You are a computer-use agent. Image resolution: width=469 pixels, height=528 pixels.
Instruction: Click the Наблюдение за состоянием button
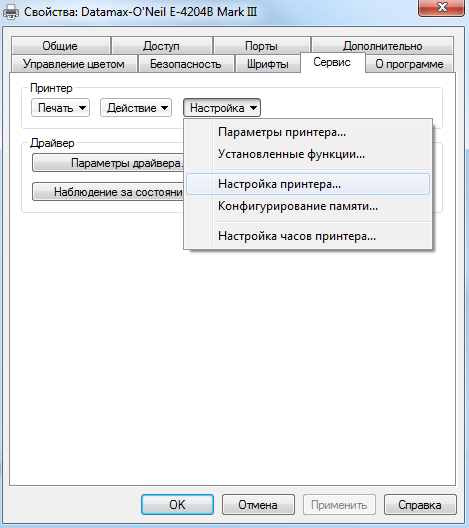[x=108, y=192]
